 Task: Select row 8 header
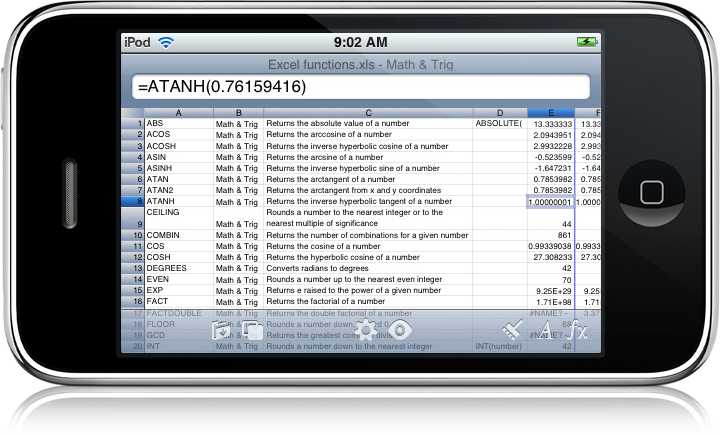[x=132, y=202]
